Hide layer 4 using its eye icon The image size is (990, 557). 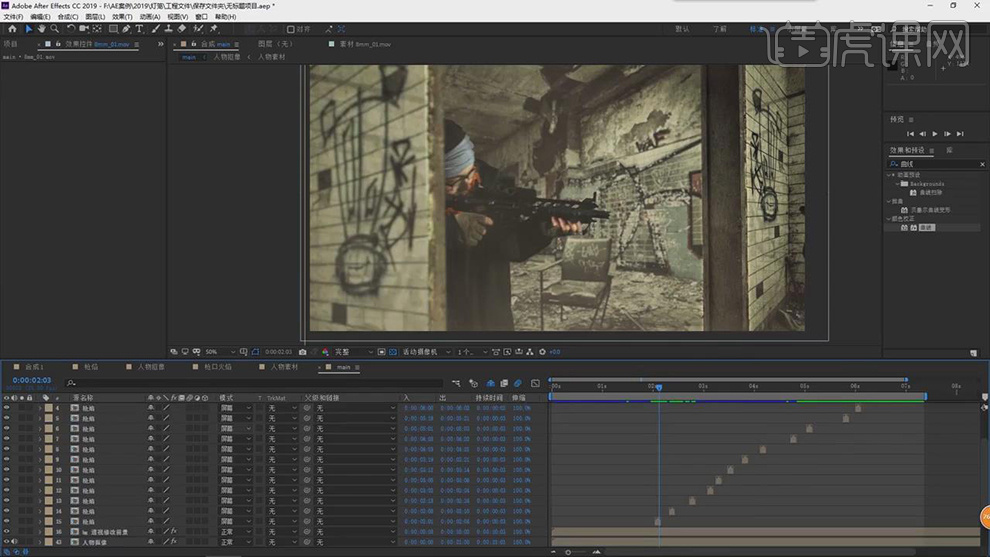click(6, 408)
